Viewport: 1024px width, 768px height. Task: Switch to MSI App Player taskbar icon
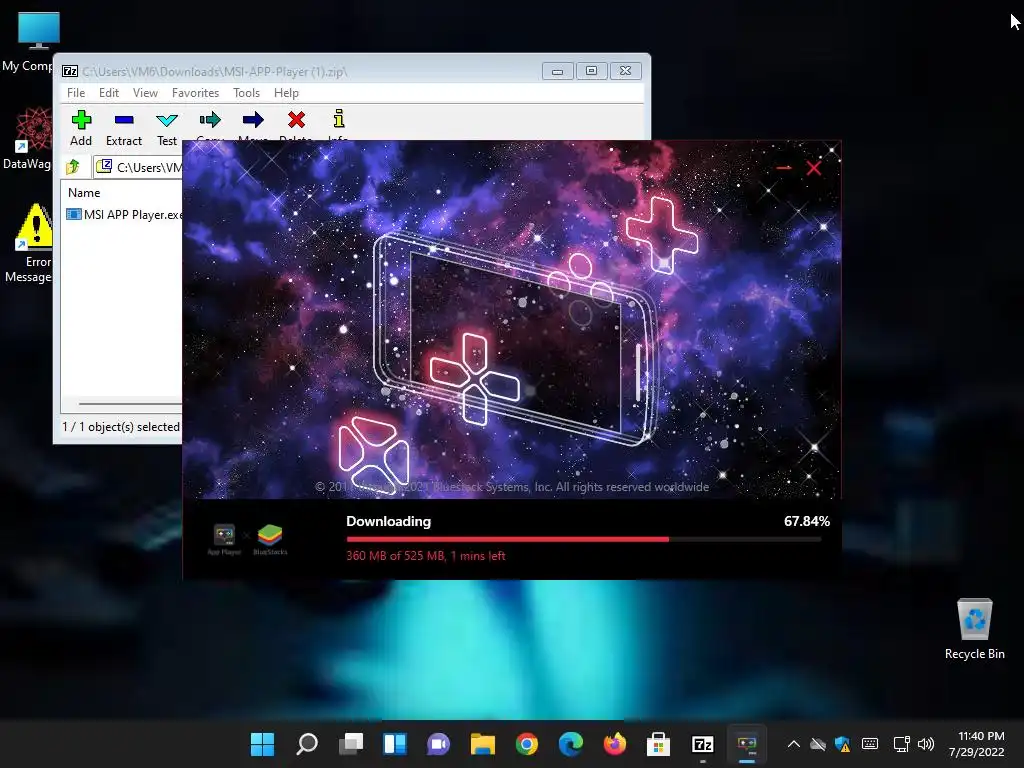coord(746,744)
